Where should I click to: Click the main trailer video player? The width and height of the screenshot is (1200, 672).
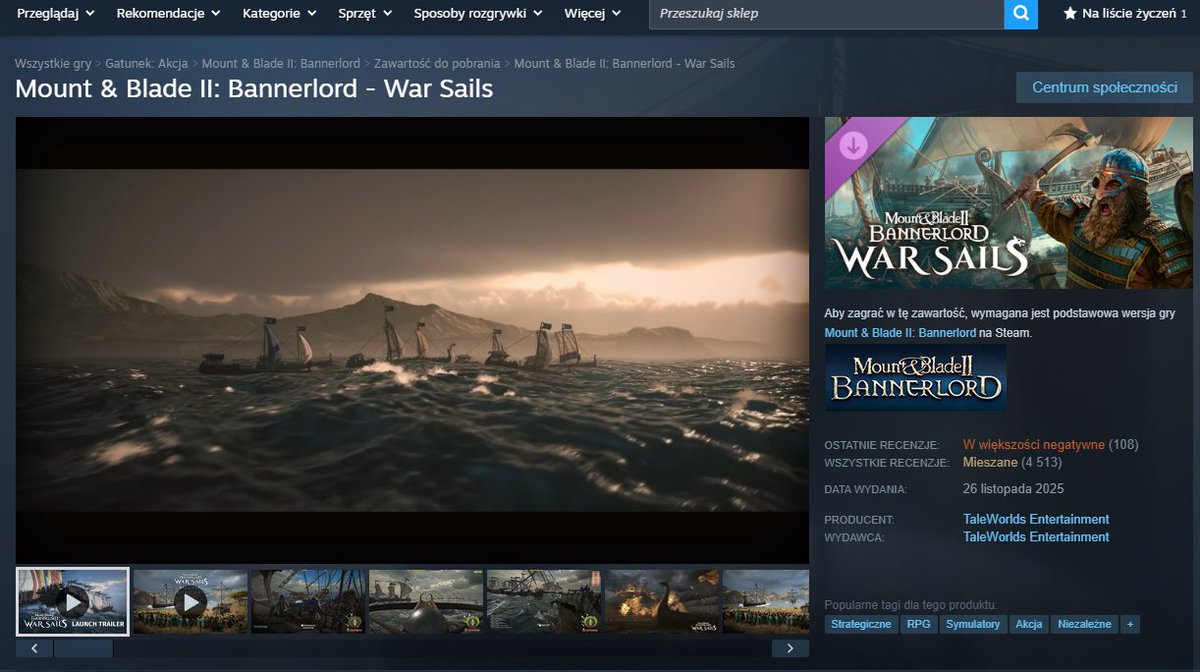412,340
